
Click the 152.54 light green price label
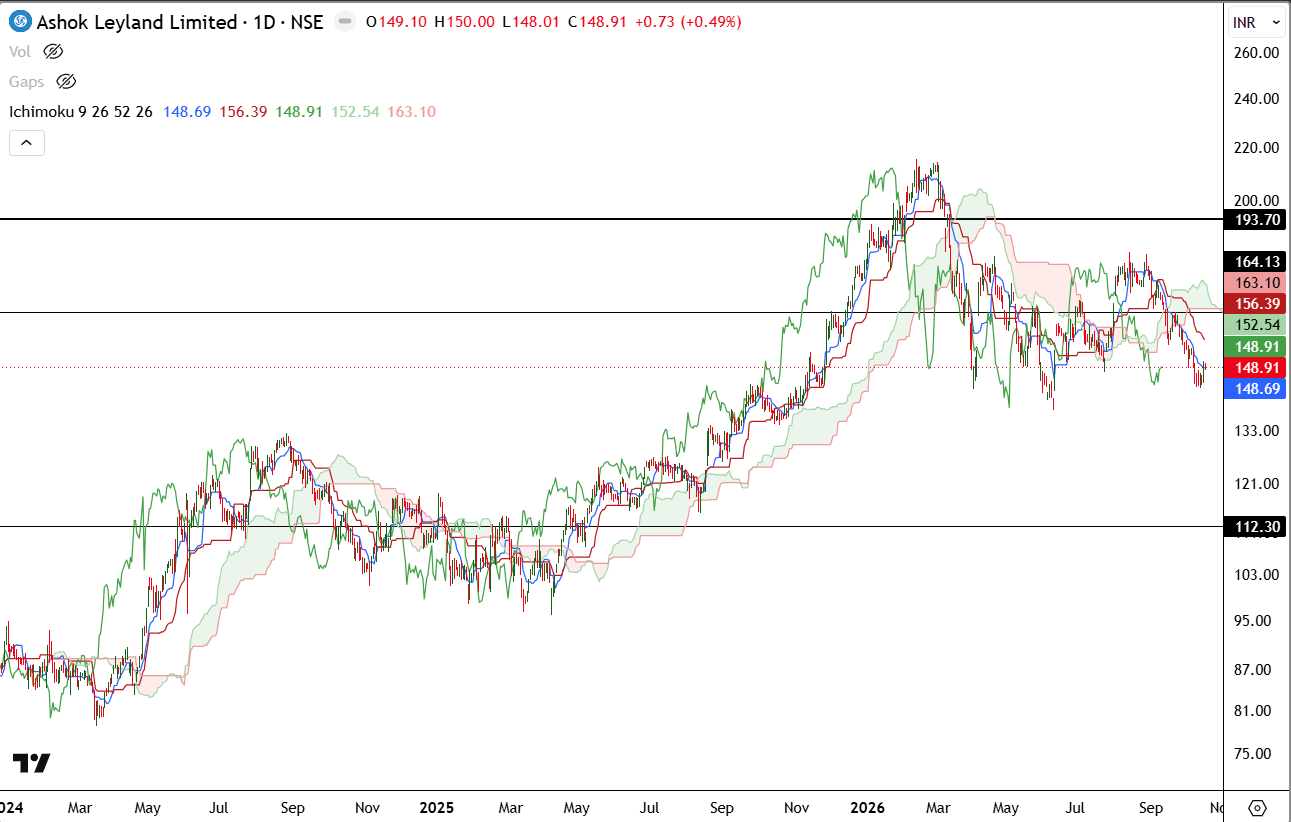(x=1257, y=325)
